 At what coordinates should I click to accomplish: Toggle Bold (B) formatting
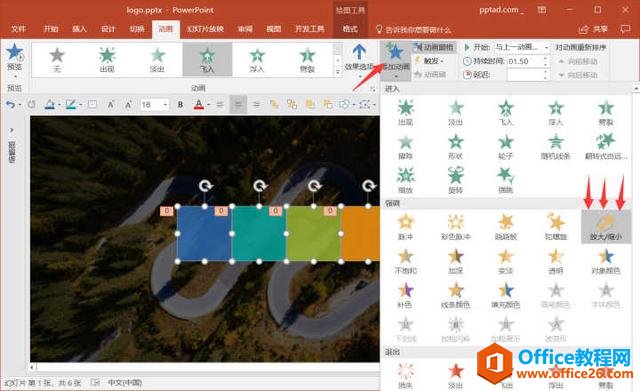click(180, 105)
